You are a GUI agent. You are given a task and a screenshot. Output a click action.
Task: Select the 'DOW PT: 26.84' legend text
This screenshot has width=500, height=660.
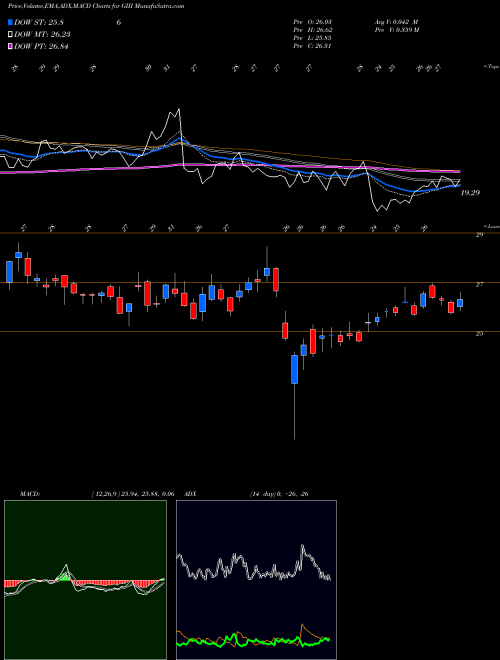point(41,46)
